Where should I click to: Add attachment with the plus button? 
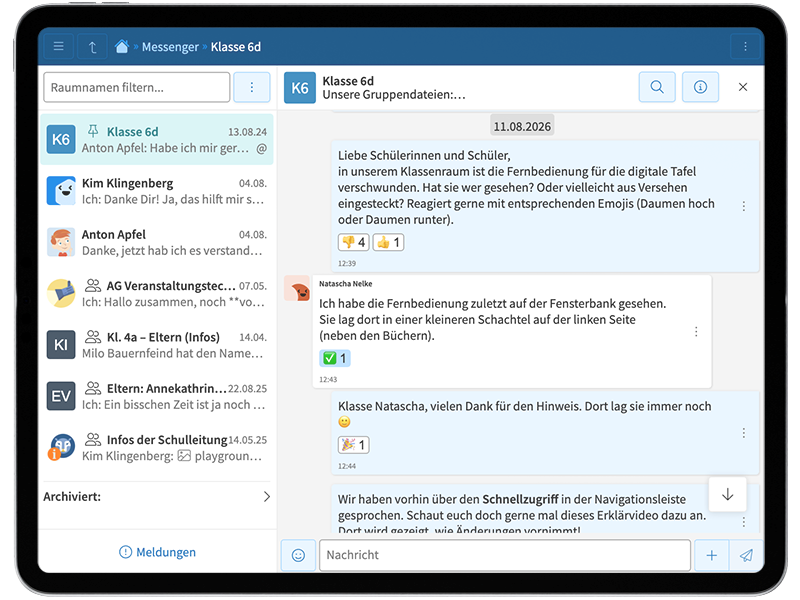[711, 555]
